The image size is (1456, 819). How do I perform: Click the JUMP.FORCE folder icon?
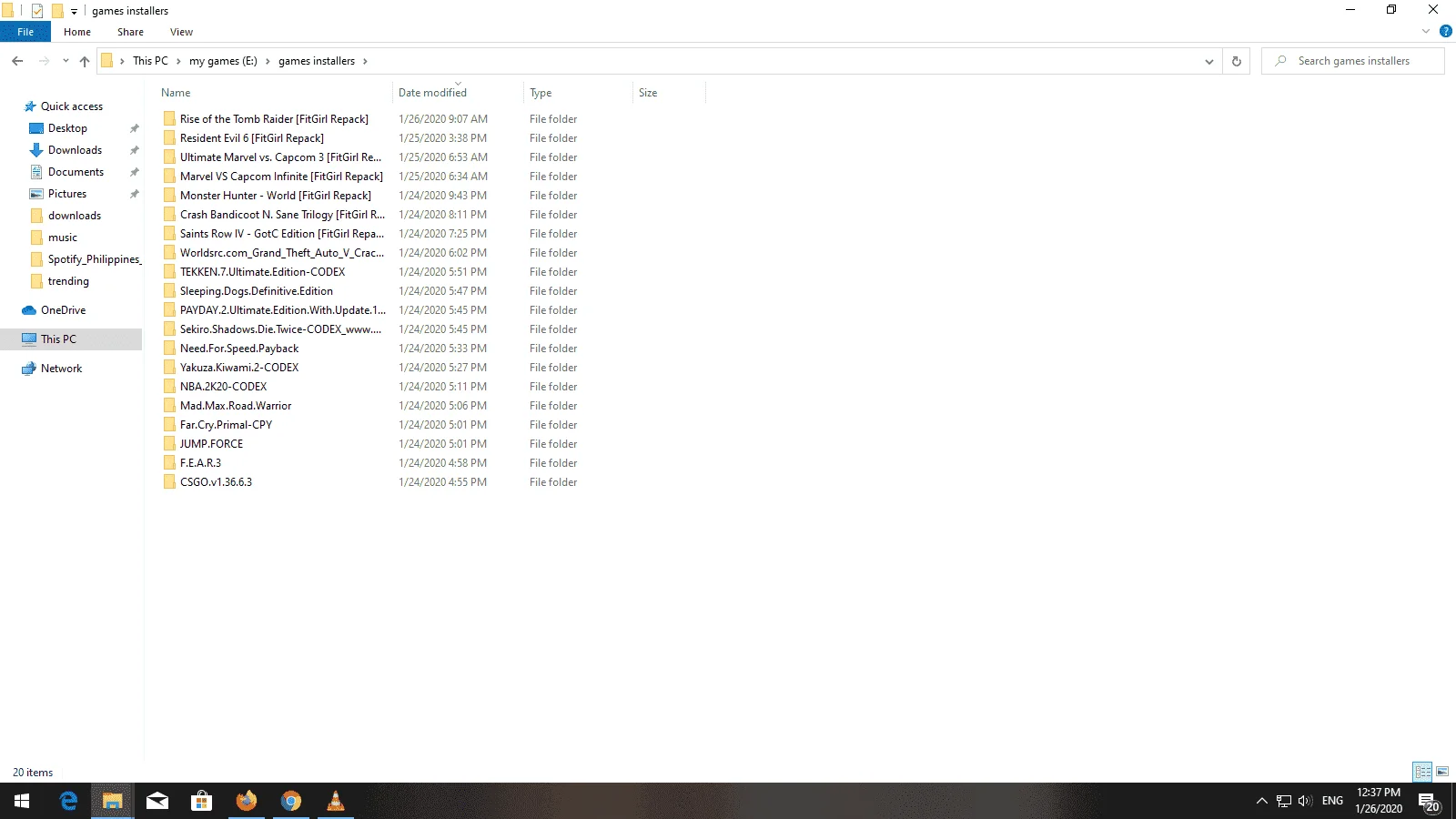(x=169, y=444)
